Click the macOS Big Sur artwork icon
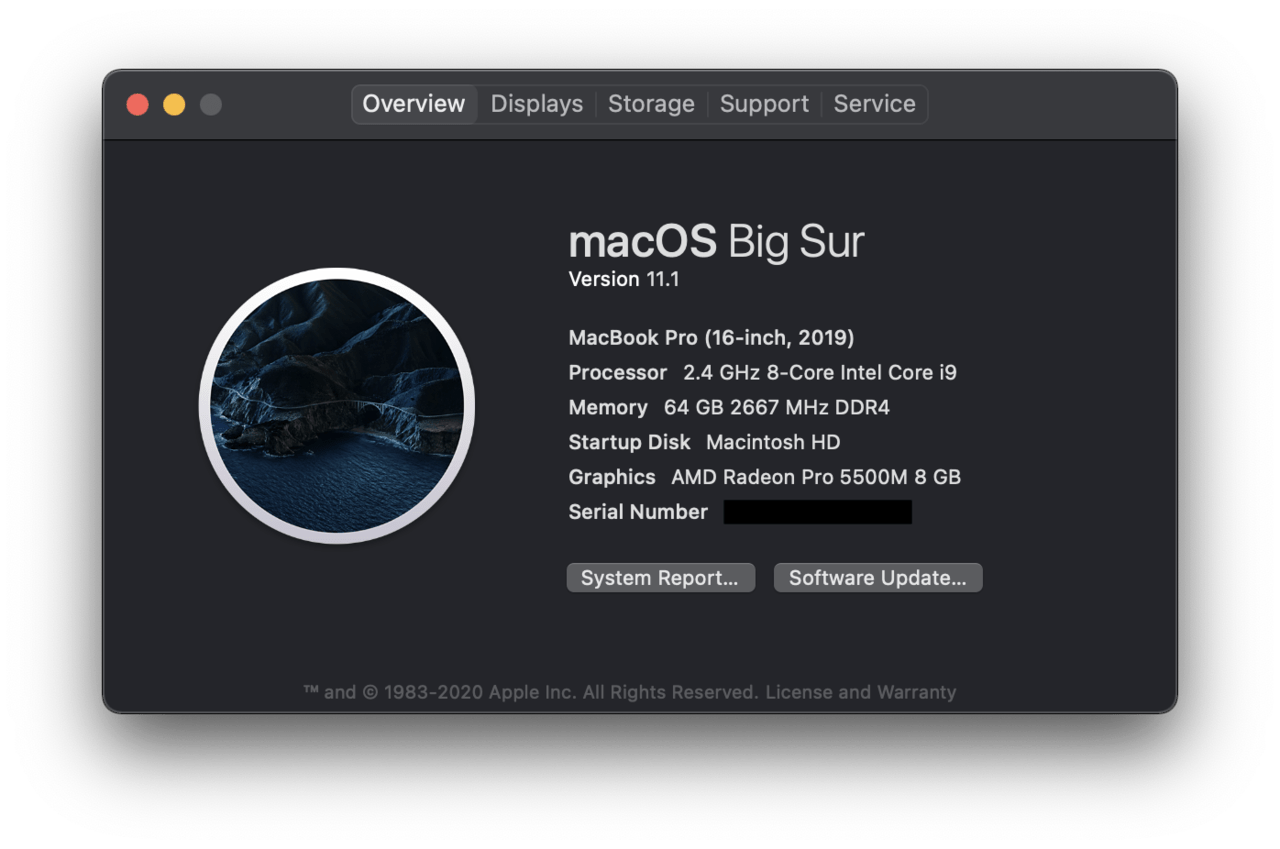The width and height of the screenshot is (1280, 849). click(x=338, y=406)
